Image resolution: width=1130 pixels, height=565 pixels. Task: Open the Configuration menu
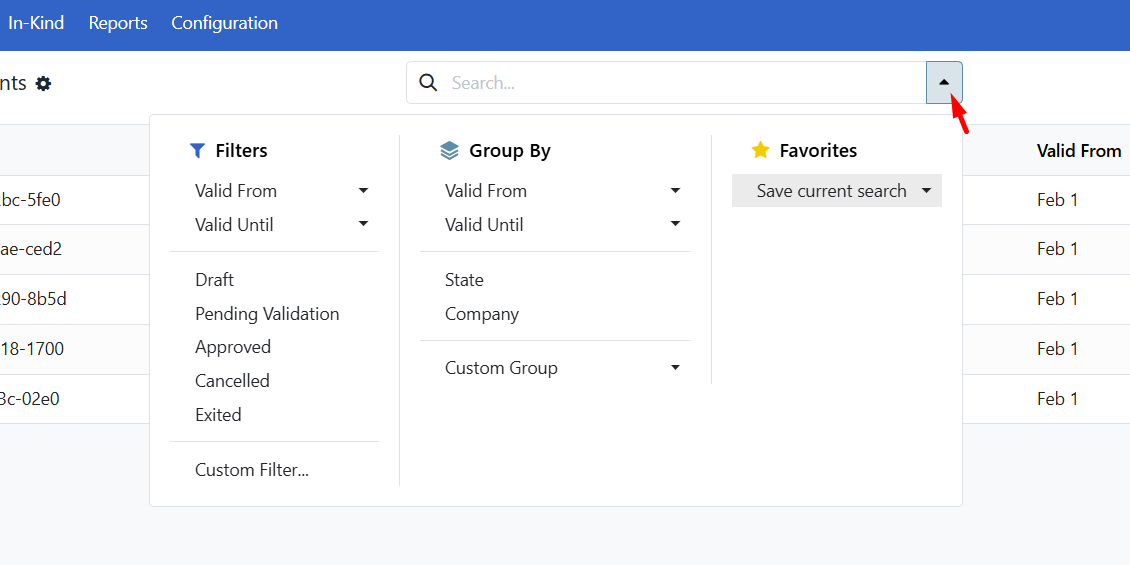pos(224,23)
